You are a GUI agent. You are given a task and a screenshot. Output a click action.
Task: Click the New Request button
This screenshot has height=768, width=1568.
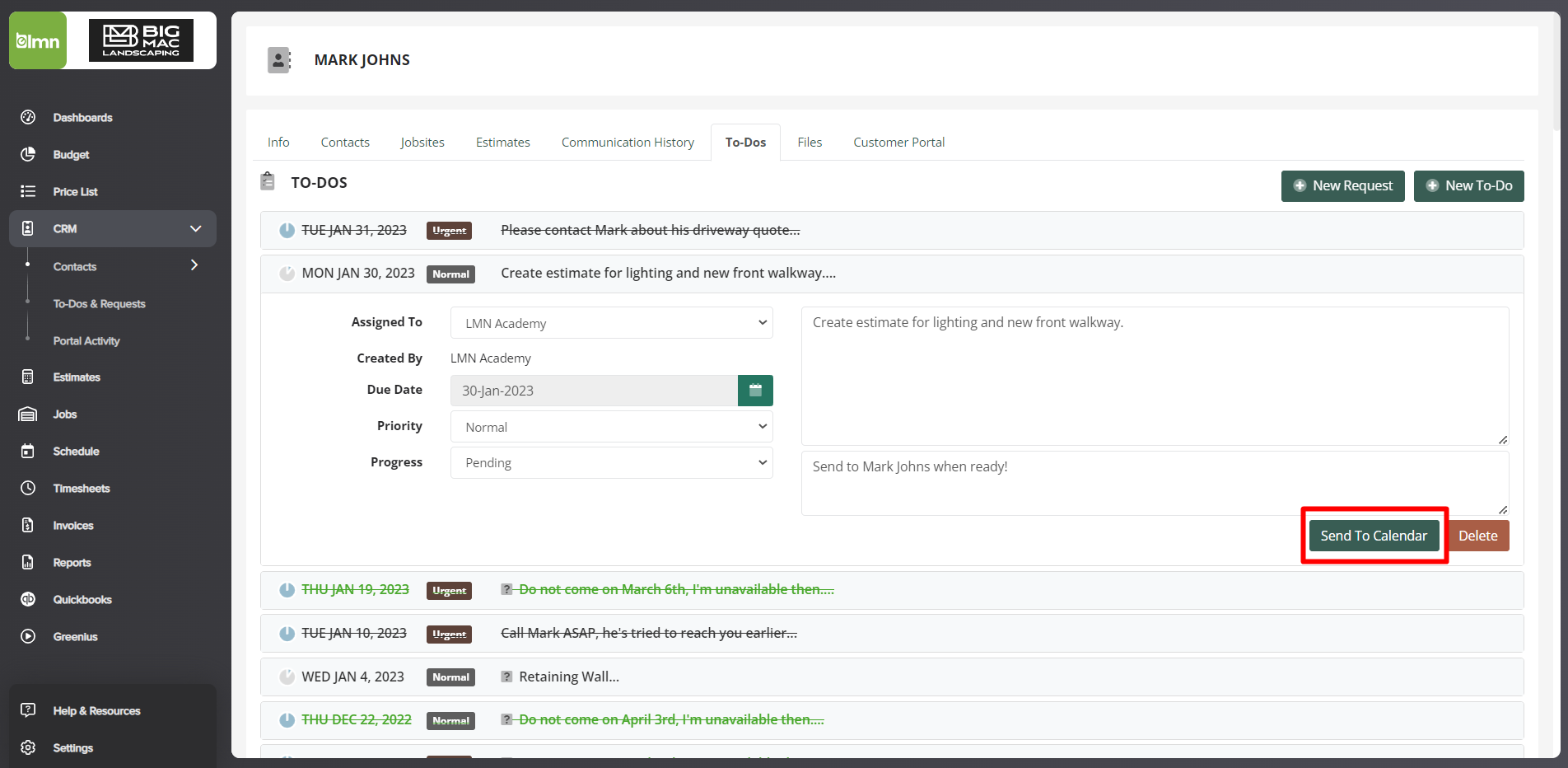click(x=1344, y=186)
